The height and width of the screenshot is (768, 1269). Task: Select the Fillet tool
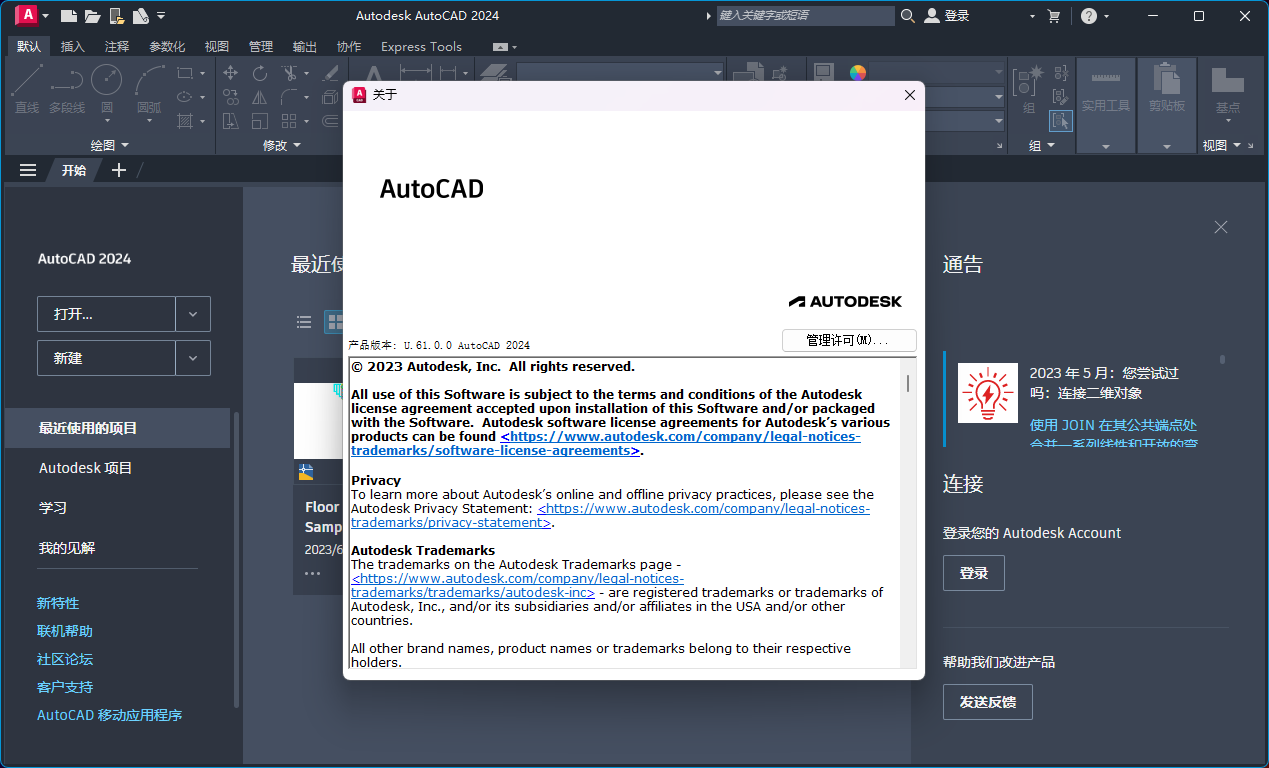click(x=289, y=97)
